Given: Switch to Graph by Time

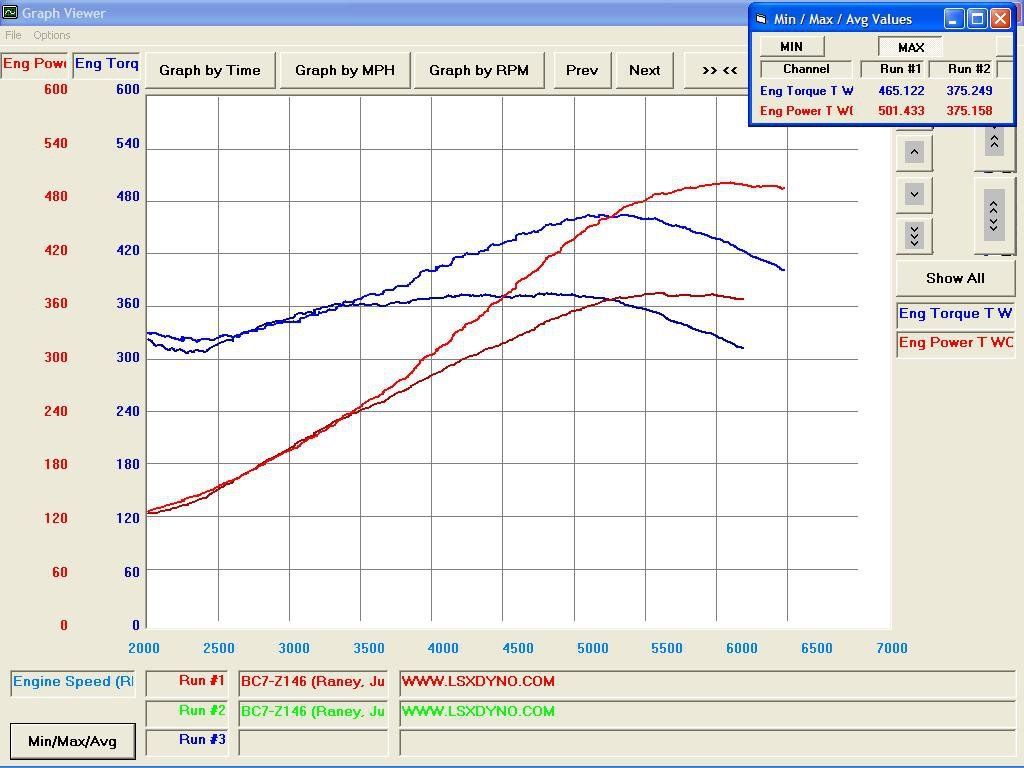Looking at the screenshot, I should (210, 70).
